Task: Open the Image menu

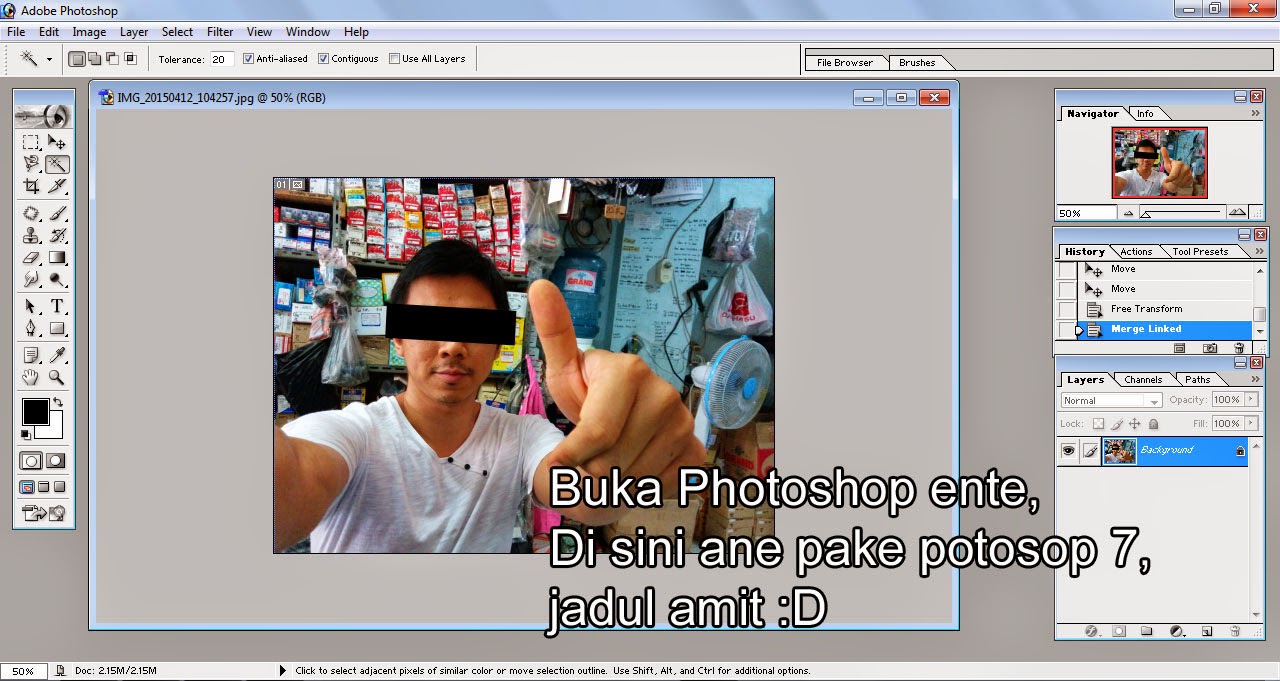Action: (x=89, y=32)
